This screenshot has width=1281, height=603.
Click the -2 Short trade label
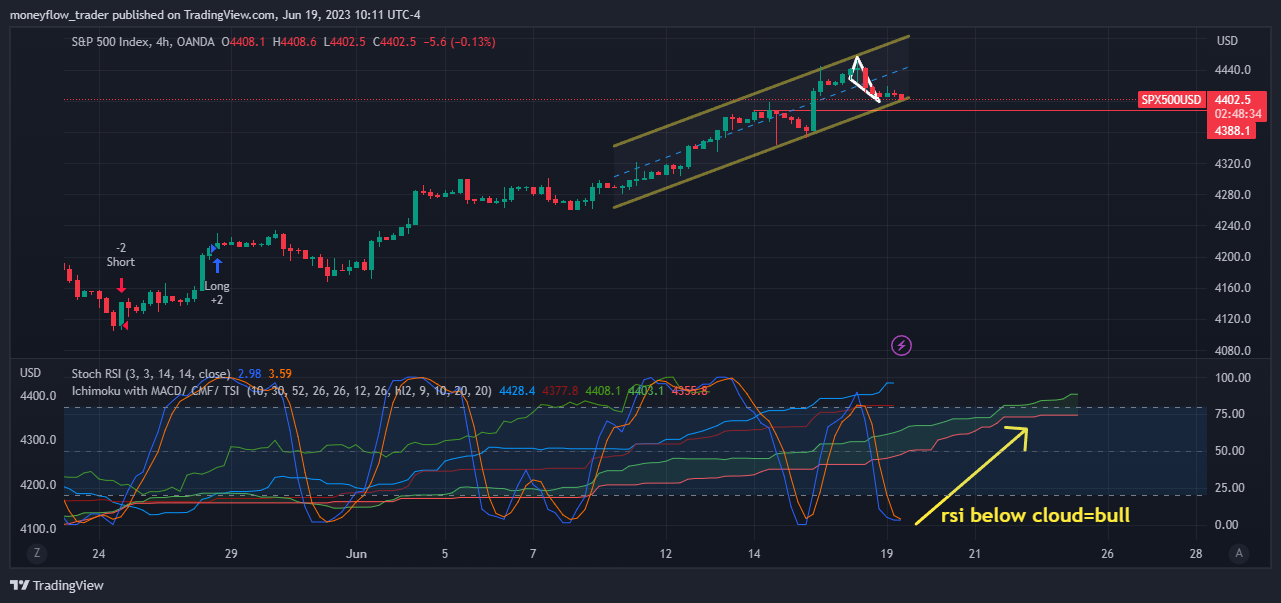click(x=121, y=255)
